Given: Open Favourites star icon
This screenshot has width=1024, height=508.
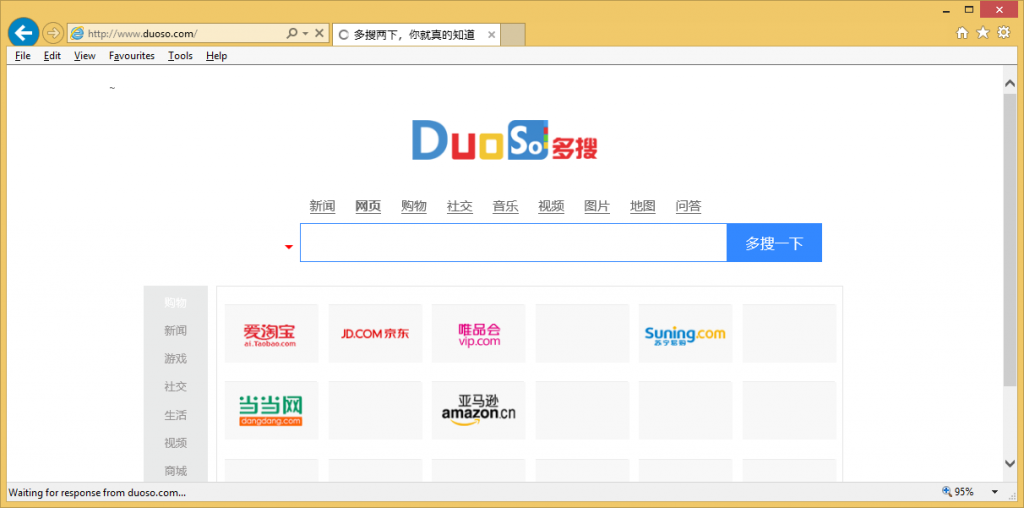Looking at the screenshot, I should click(983, 33).
